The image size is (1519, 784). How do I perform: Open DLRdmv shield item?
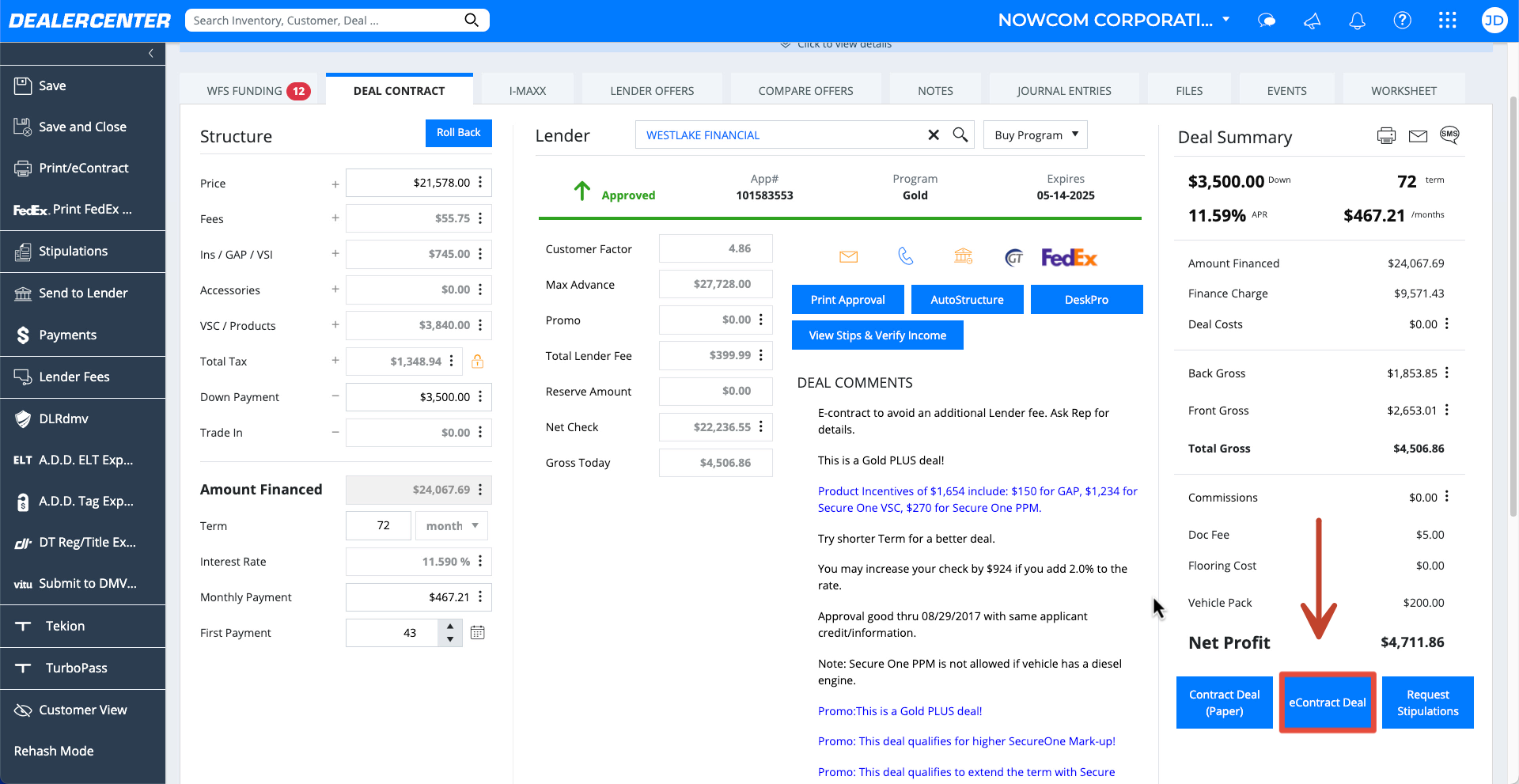click(82, 419)
